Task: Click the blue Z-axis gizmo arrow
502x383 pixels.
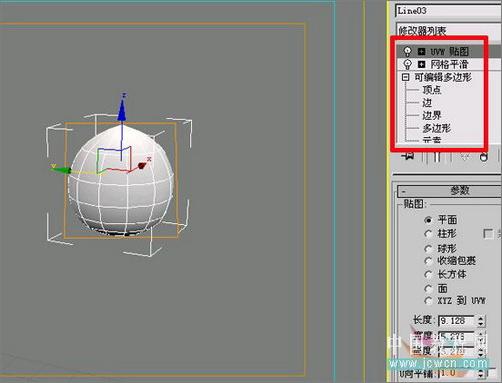Action: point(122,110)
